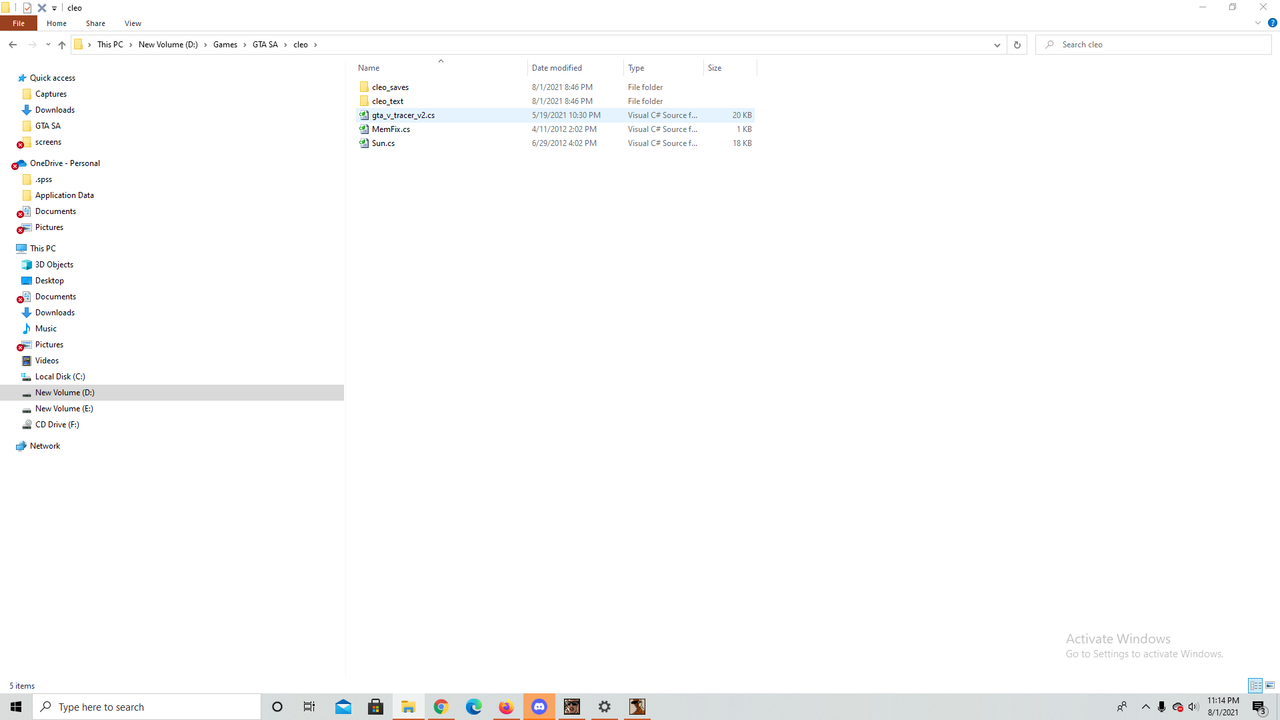Open Captures under Quick access
The width and height of the screenshot is (1280, 720).
point(51,94)
